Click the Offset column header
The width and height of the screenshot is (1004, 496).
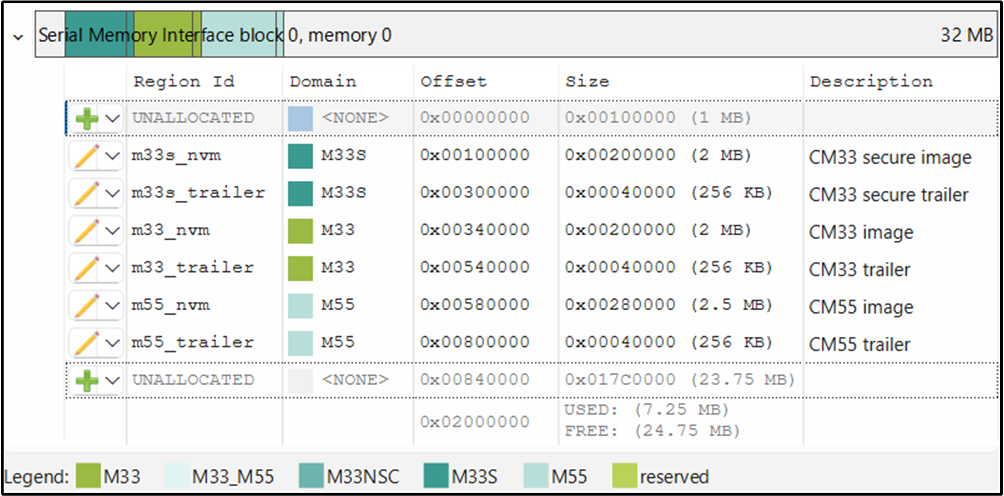click(453, 82)
